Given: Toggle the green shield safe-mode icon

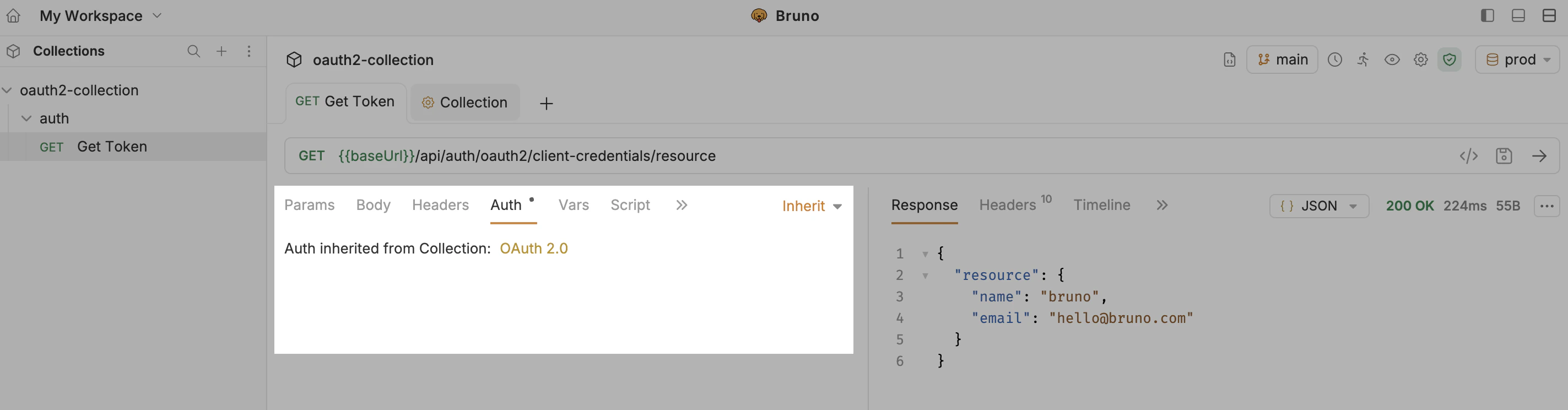Looking at the screenshot, I should point(1450,60).
